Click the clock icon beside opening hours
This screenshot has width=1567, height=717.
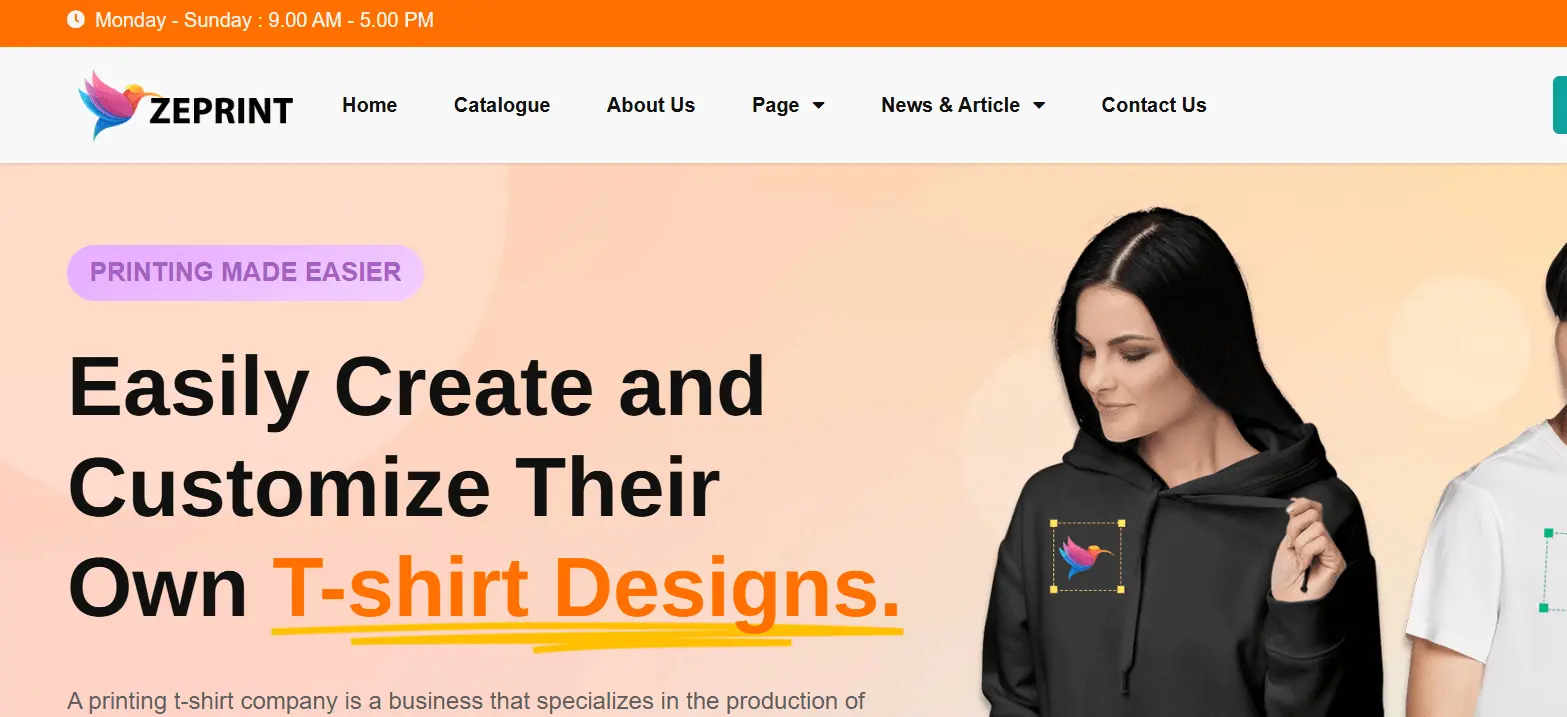coord(76,20)
